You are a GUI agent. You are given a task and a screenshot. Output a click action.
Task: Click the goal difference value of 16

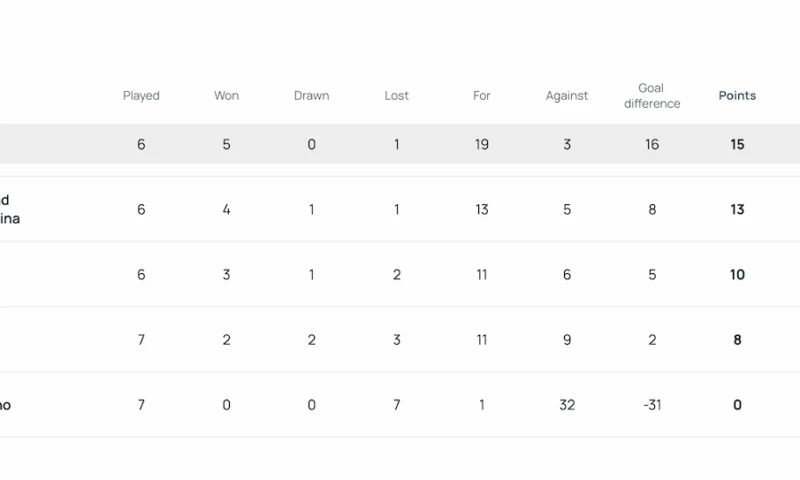(x=652, y=144)
